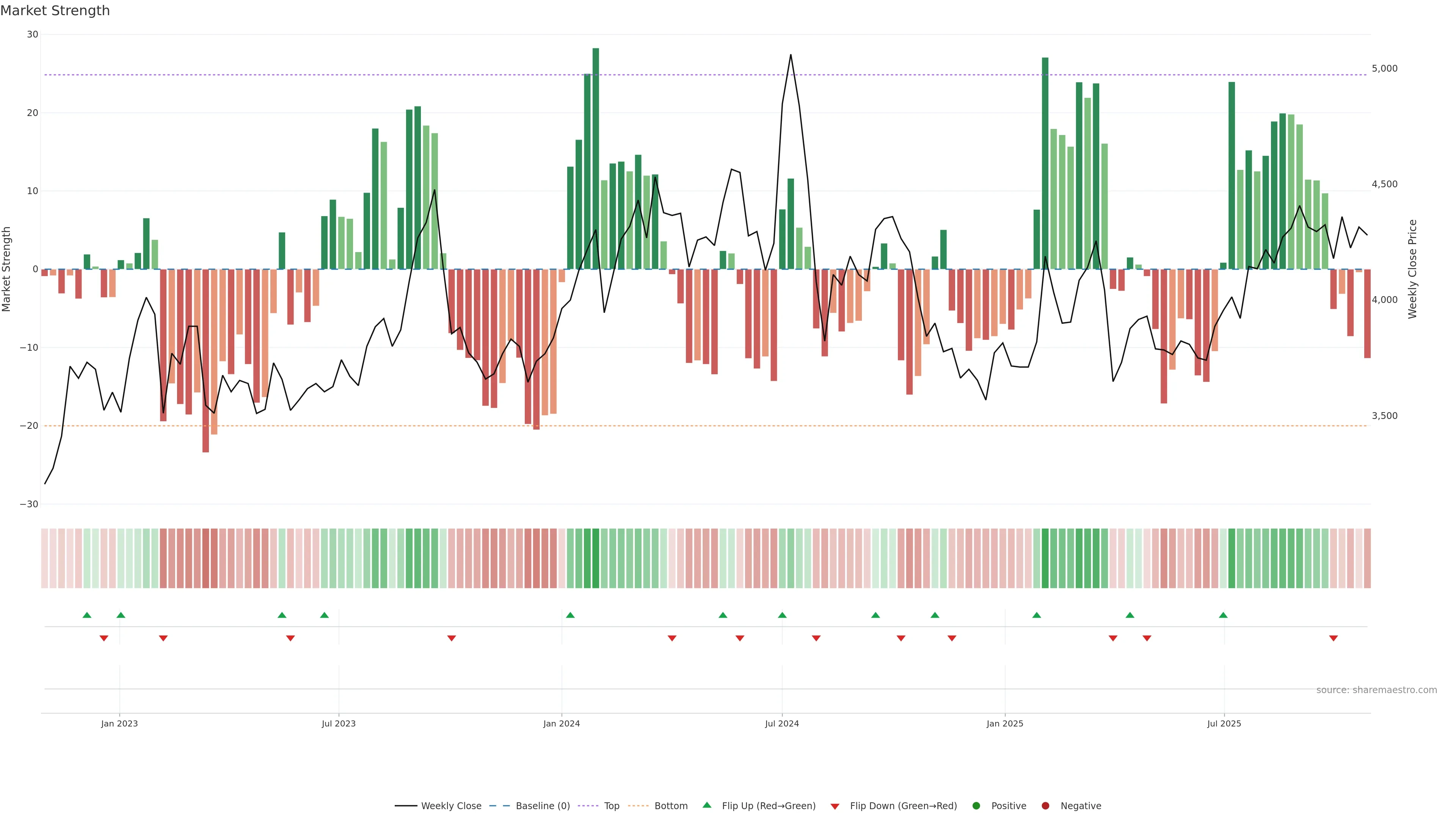Image resolution: width=1456 pixels, height=819 pixels.
Task: Click the flip-down marker just before Jan 2024
Action: (452, 638)
